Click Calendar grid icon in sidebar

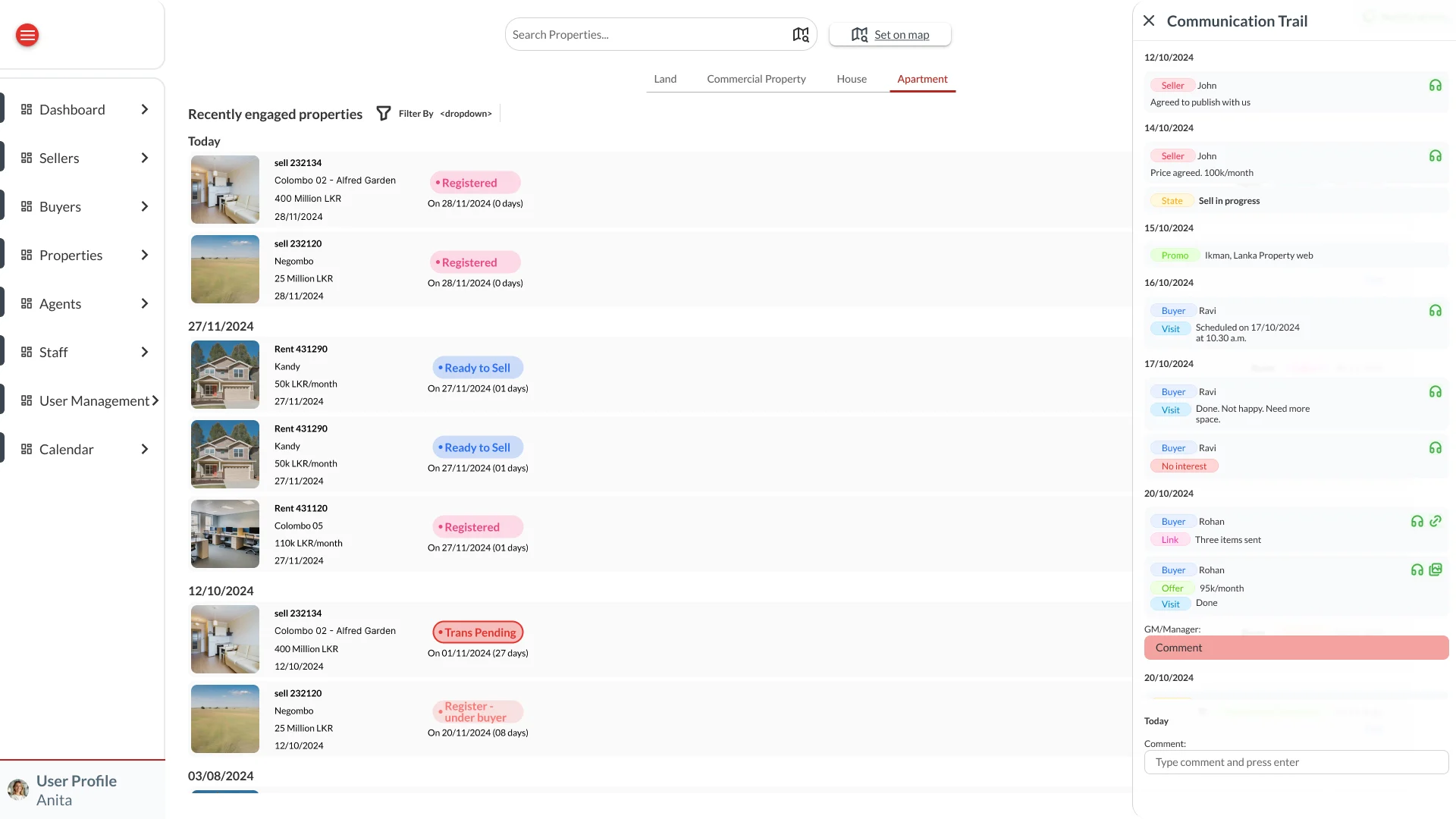coord(27,450)
